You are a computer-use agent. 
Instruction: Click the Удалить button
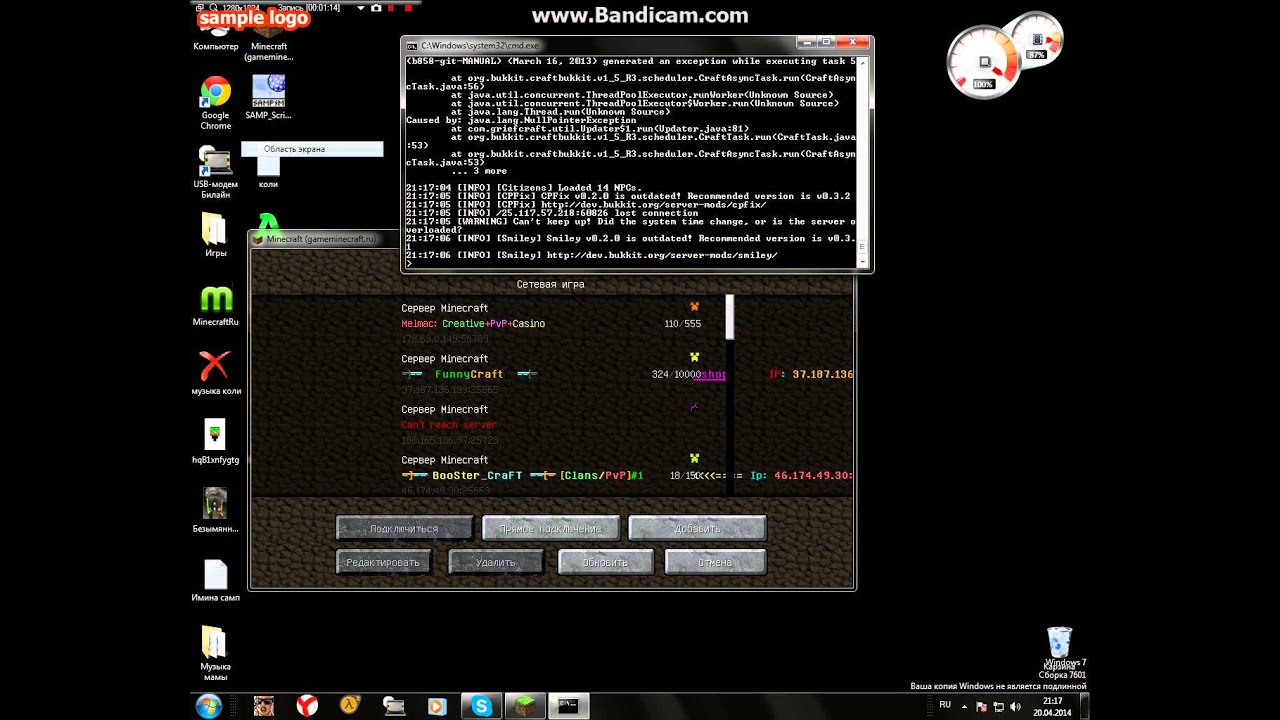coord(496,562)
